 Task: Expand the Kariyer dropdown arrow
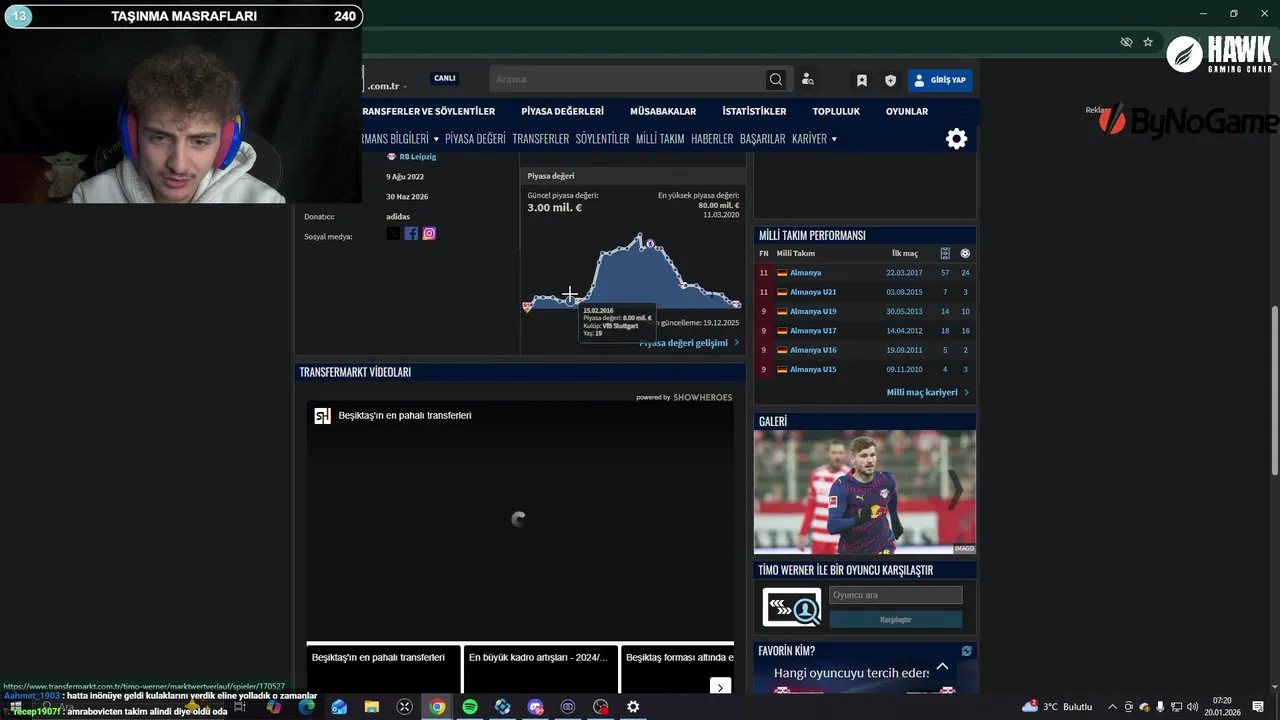(x=834, y=139)
